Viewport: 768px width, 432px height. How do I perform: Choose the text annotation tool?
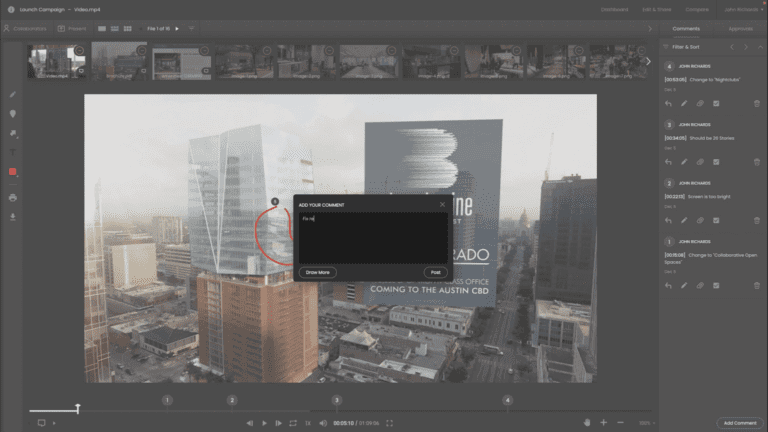pyautogui.click(x=13, y=152)
